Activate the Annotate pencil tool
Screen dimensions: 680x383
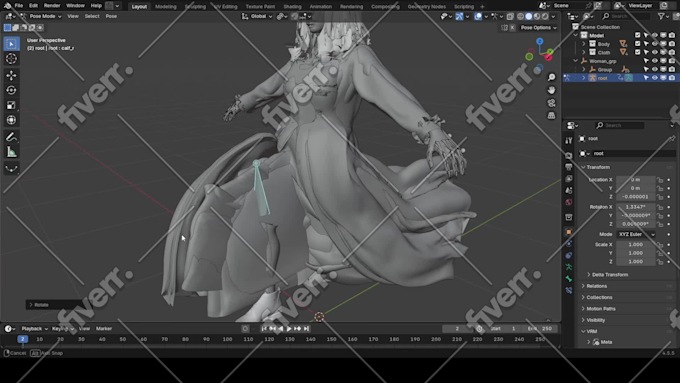tap(11, 137)
